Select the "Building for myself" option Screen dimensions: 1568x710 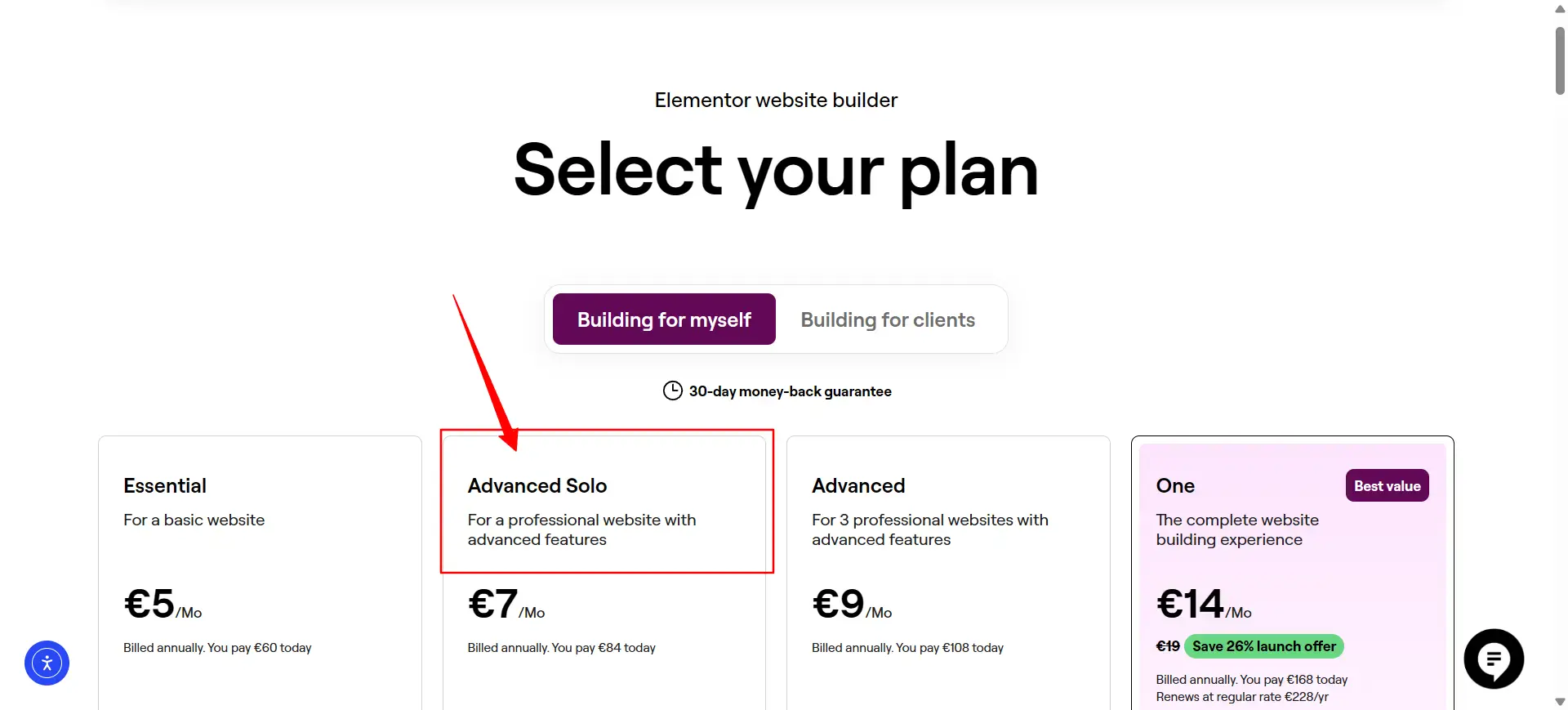[663, 319]
